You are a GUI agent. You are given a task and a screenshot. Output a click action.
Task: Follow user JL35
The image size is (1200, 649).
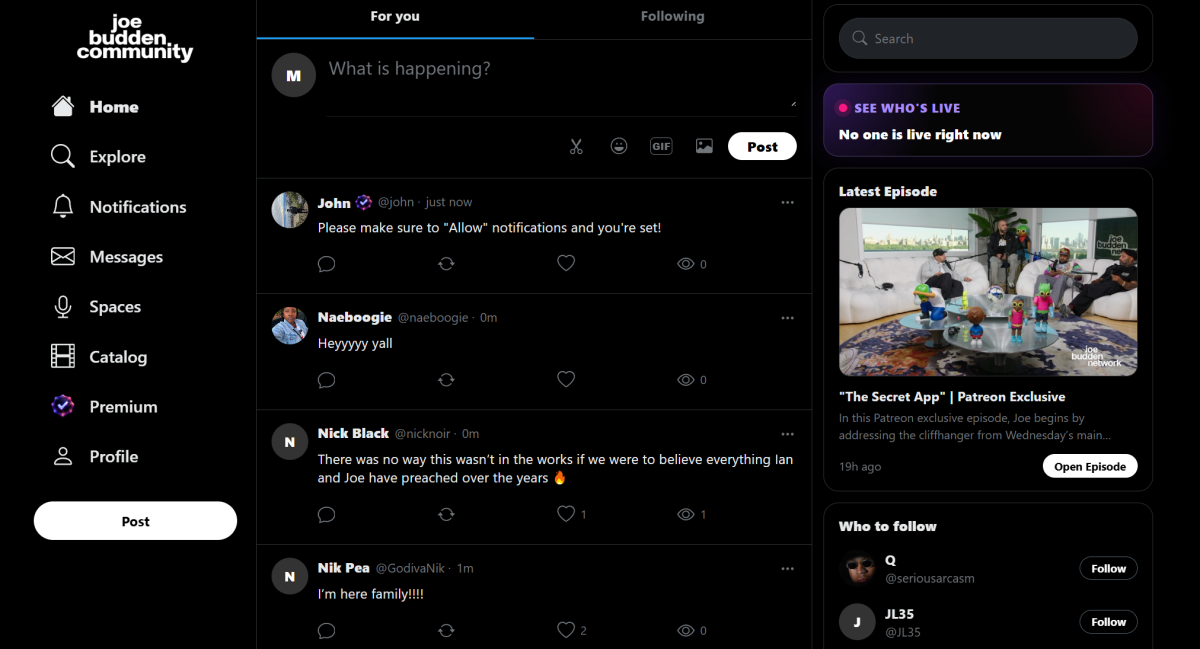pos(1108,621)
